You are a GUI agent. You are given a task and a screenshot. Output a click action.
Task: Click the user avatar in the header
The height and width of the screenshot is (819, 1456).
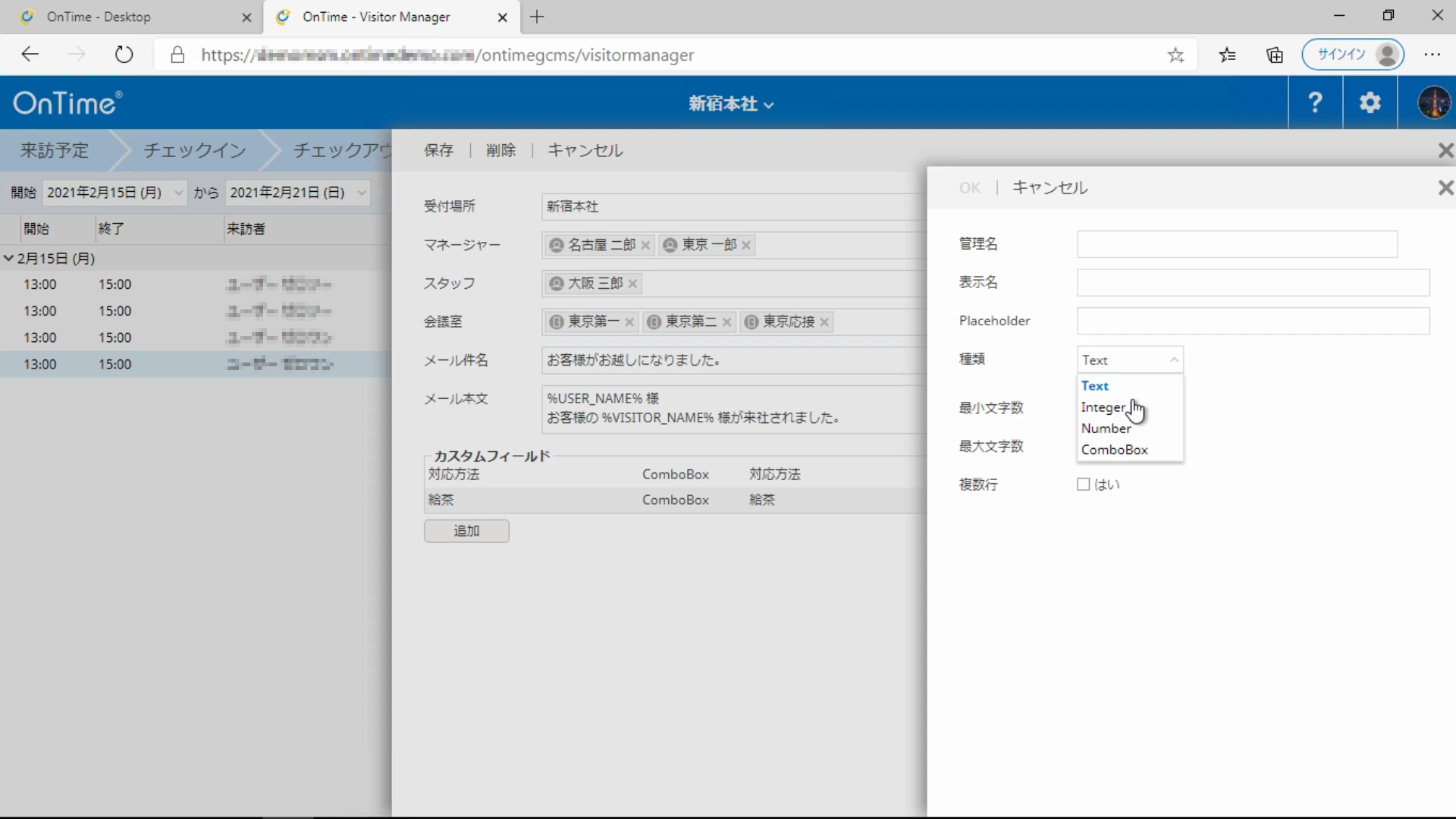(1433, 102)
